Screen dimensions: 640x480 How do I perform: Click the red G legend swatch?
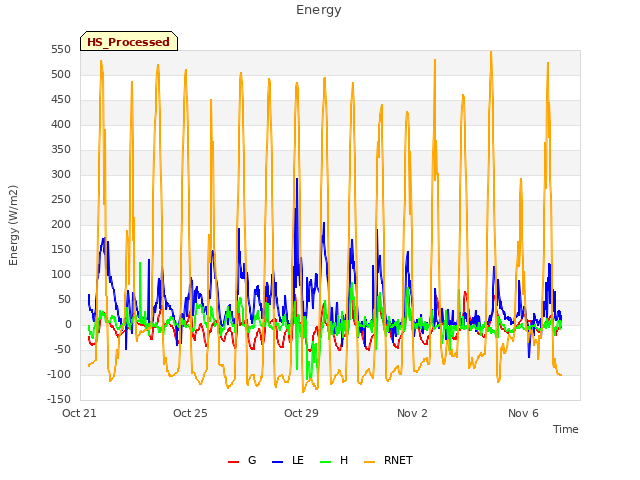(233, 462)
